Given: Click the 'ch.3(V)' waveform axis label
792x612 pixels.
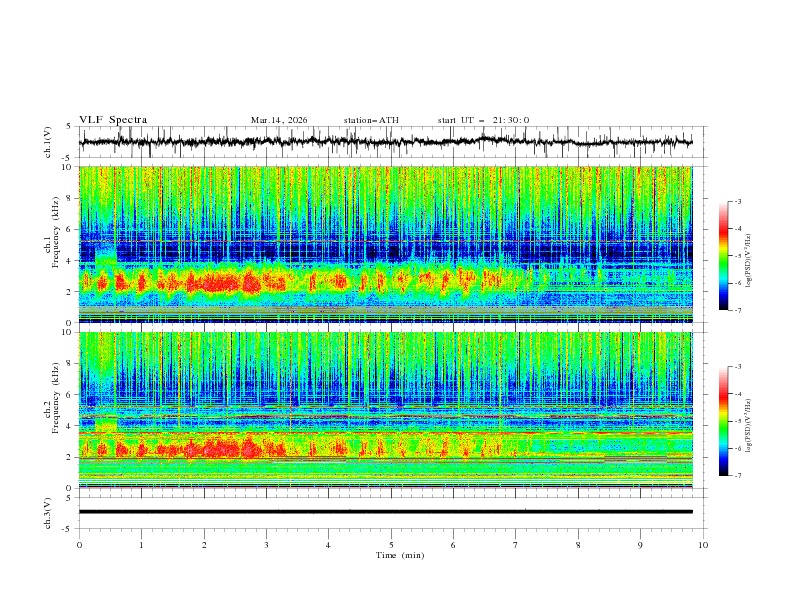Looking at the screenshot, I should [x=48, y=513].
